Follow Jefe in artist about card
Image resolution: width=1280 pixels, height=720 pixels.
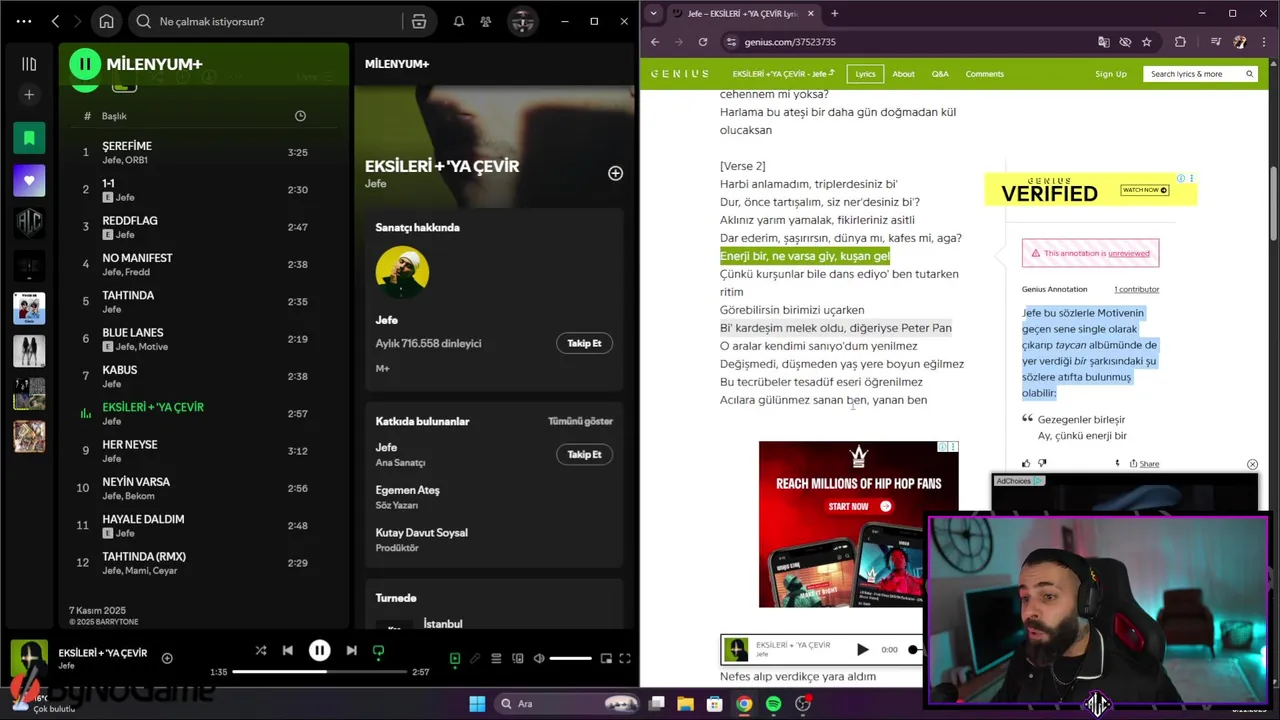(584, 343)
